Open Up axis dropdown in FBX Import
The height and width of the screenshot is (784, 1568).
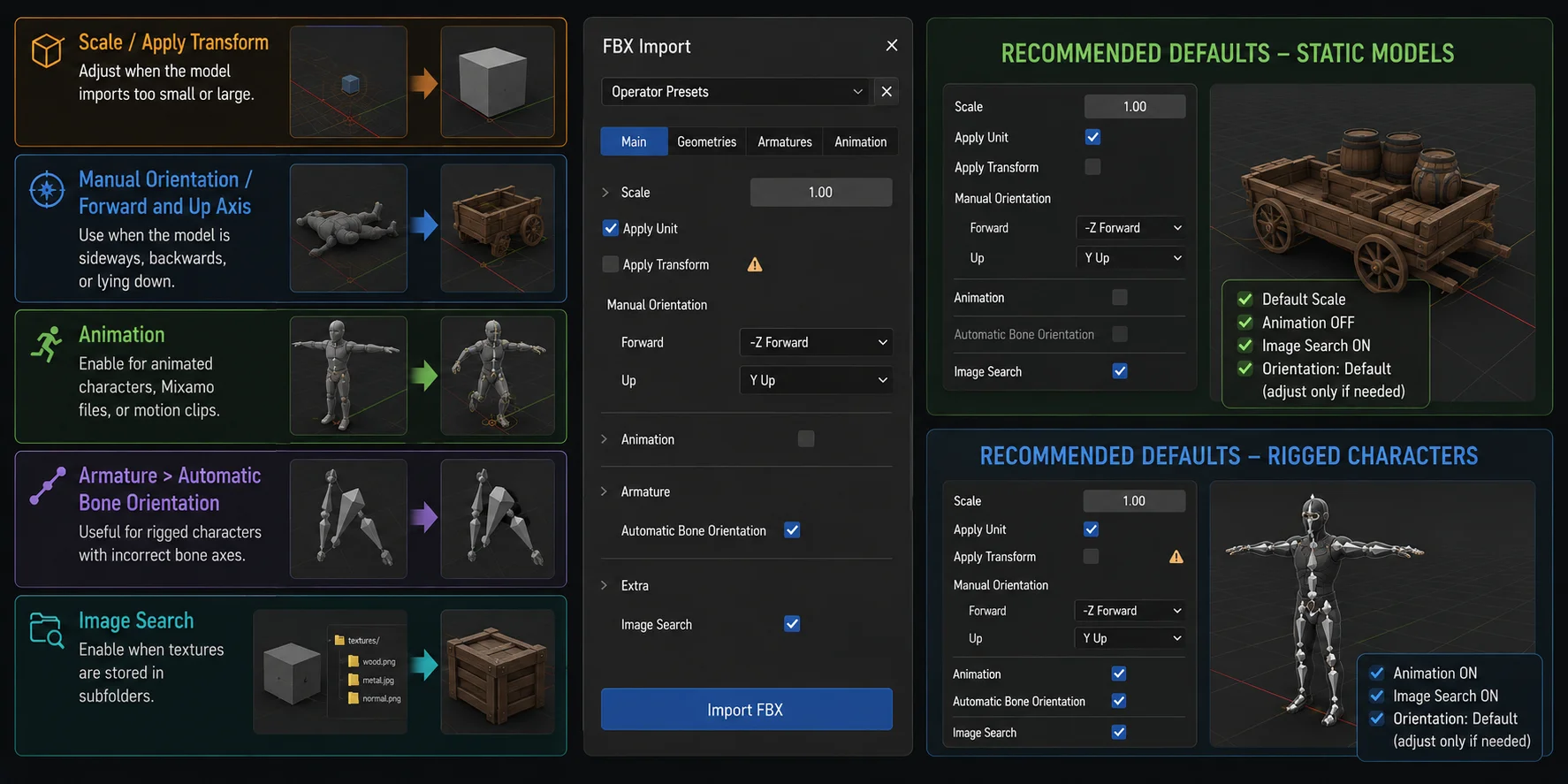(816, 380)
